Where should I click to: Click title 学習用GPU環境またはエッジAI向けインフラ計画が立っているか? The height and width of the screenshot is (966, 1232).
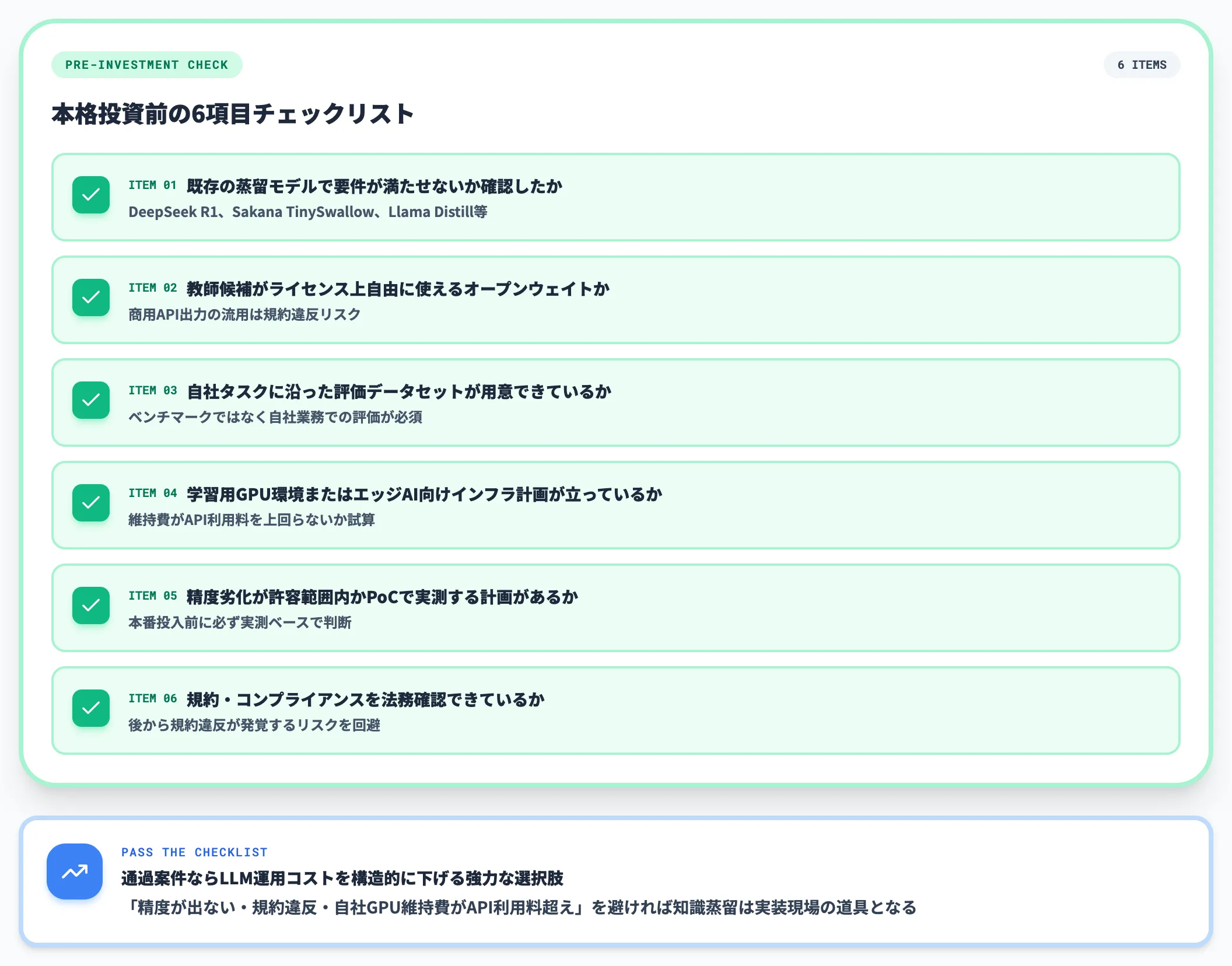(x=425, y=495)
